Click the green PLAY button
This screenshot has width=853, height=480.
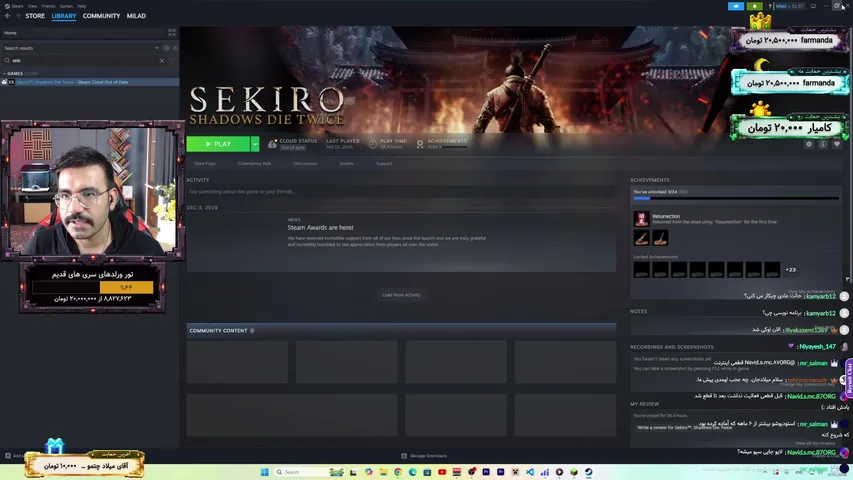(218, 144)
